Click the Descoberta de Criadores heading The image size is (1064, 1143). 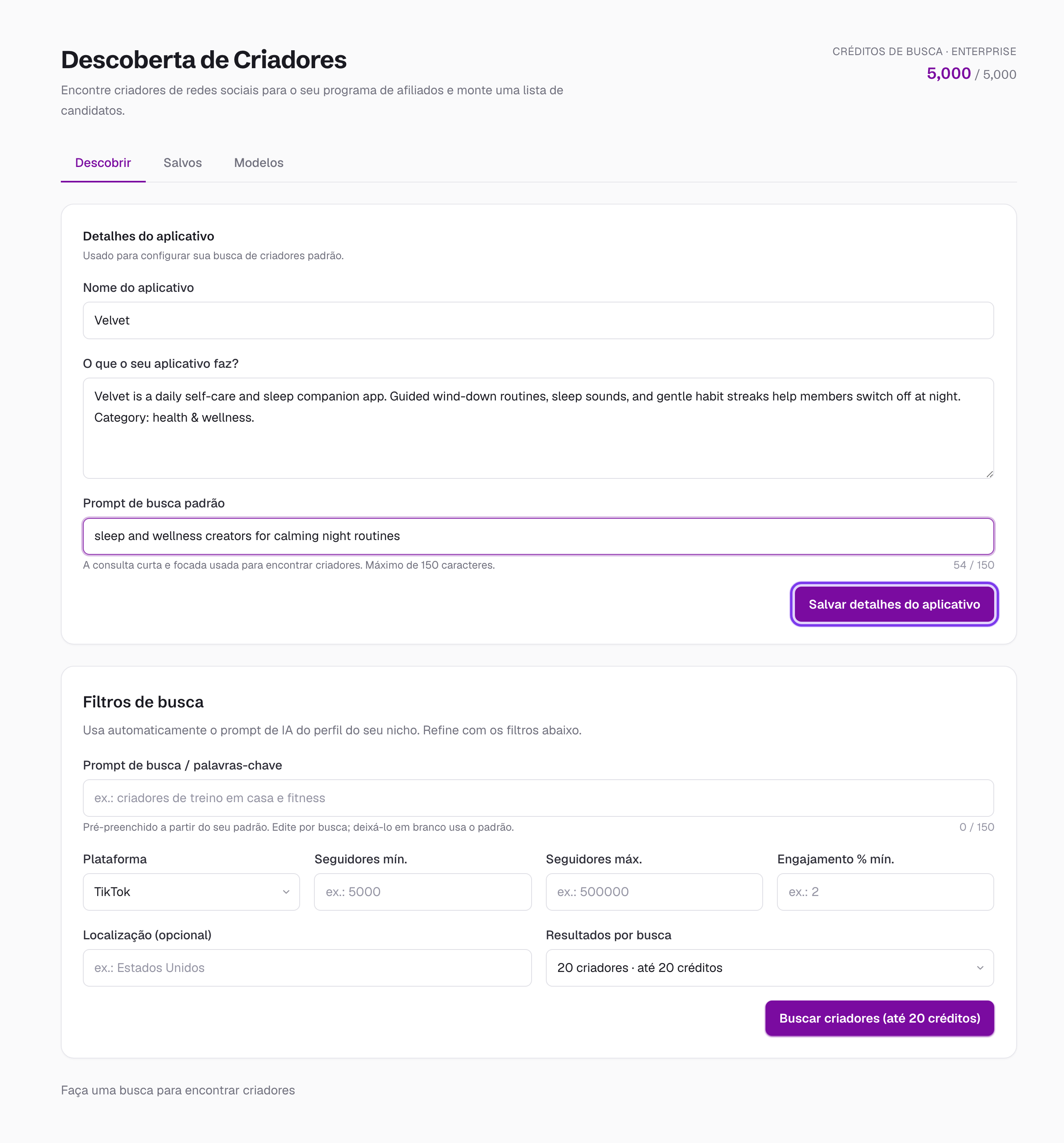coord(204,60)
